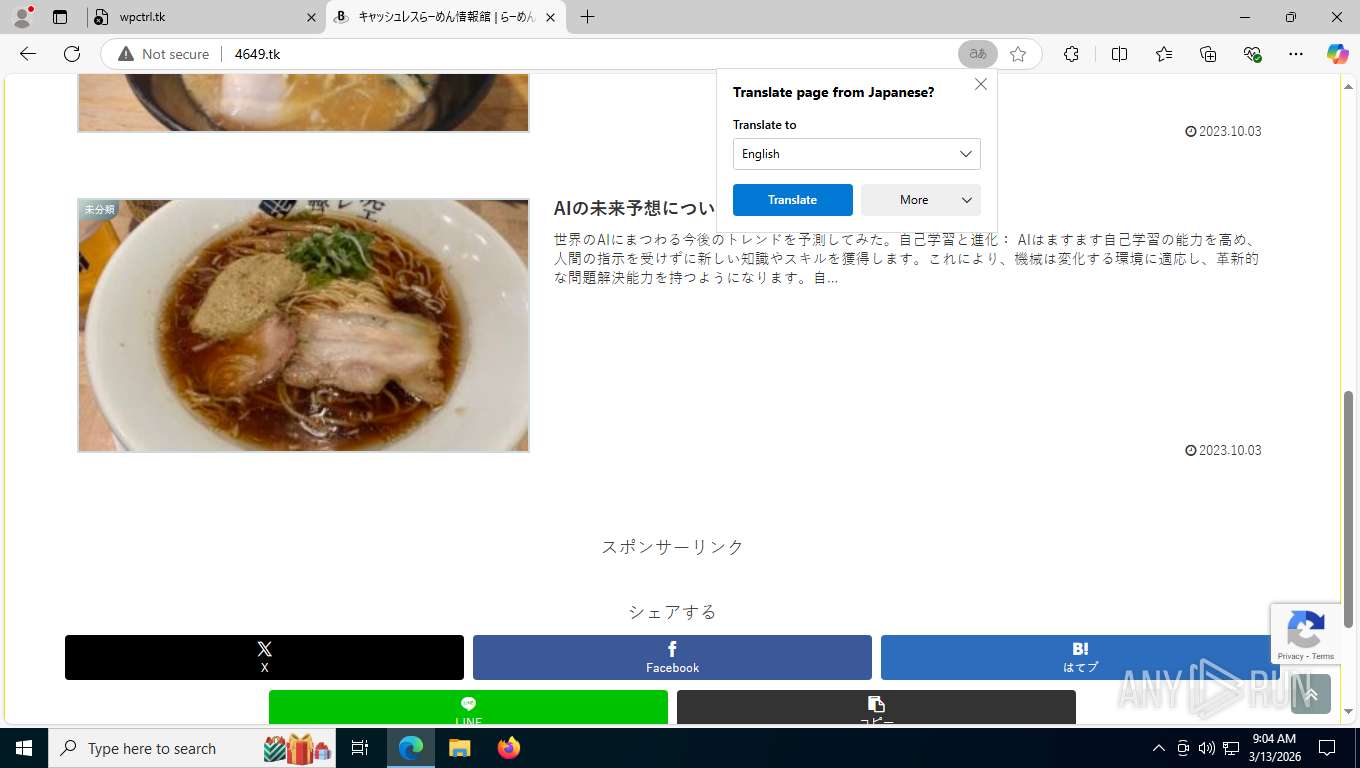The height and width of the screenshot is (768, 1360).
Task: Open Task View on the taskbar
Action: [360, 748]
